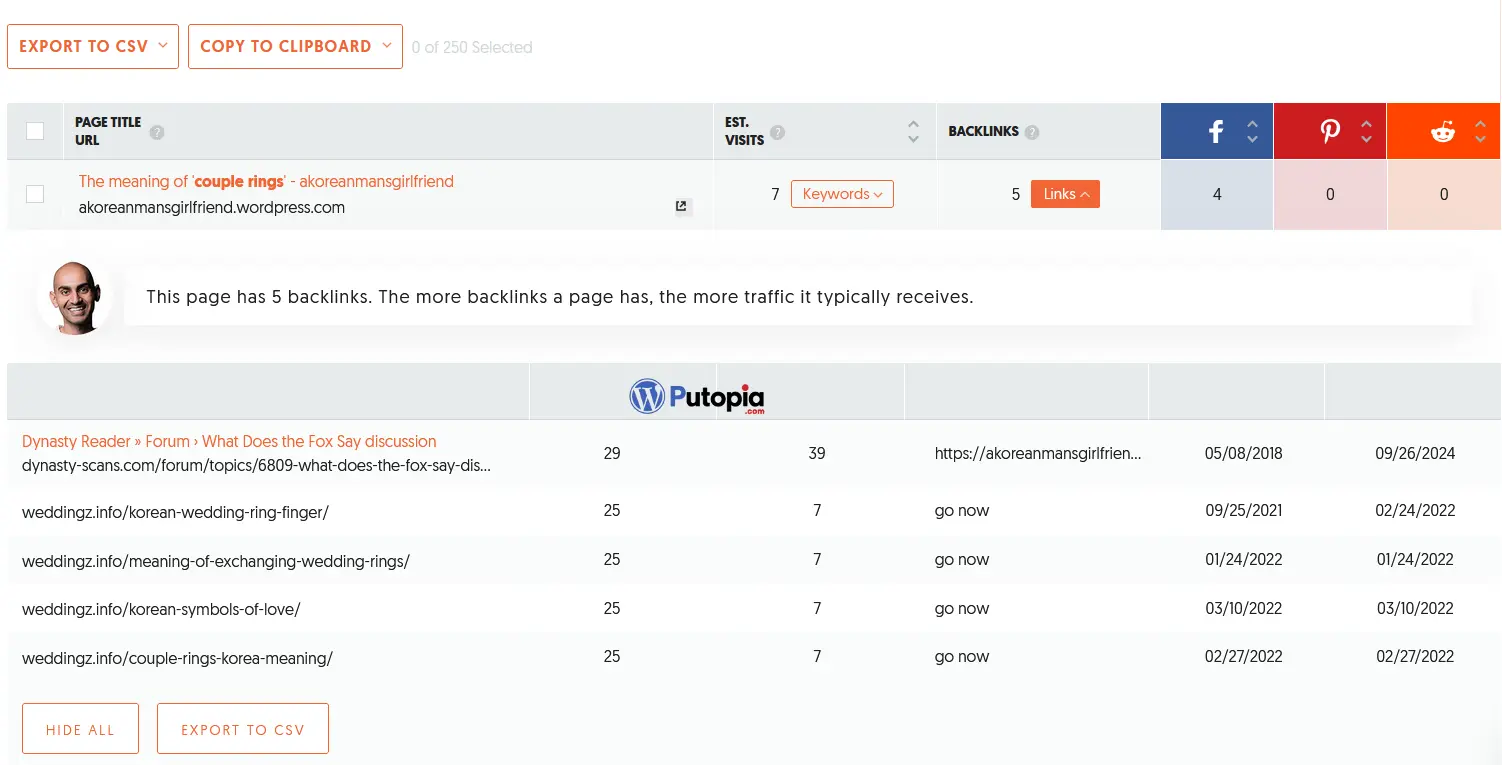Image resolution: width=1502 pixels, height=765 pixels.
Task: Open Dynasty Reader forum discussion link
Action: click(x=229, y=441)
